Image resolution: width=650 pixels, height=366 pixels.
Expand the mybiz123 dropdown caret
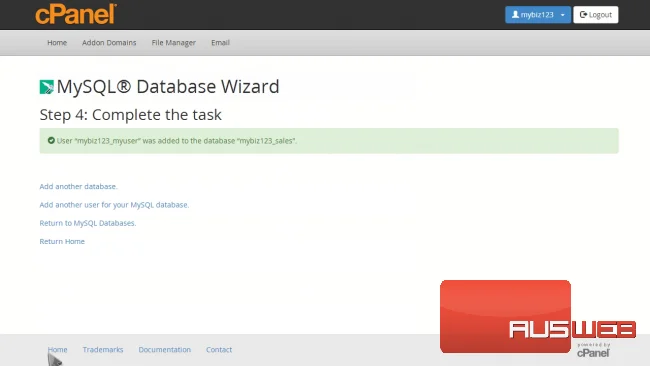click(563, 15)
